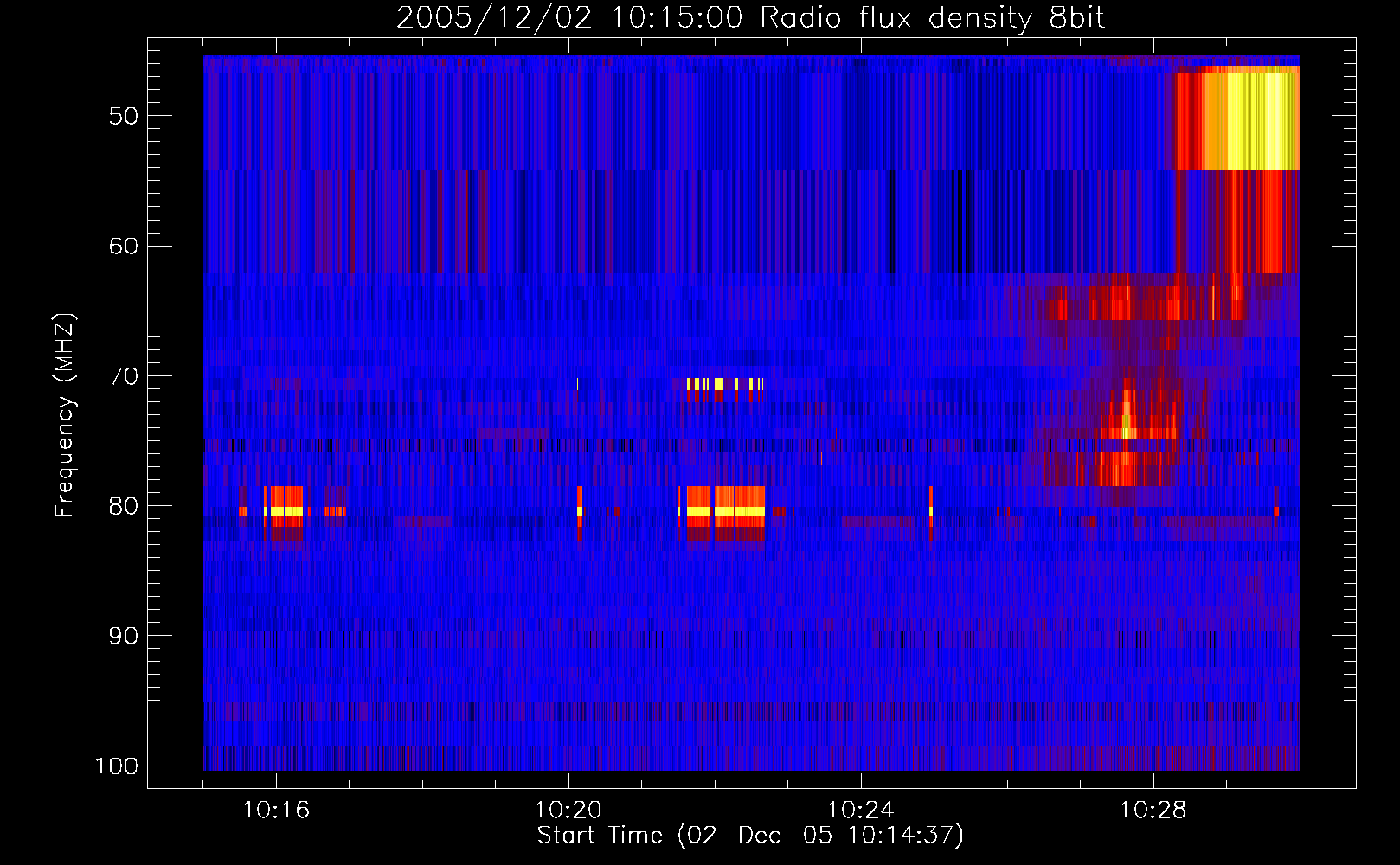Click the 10:20 time tick label

click(568, 811)
